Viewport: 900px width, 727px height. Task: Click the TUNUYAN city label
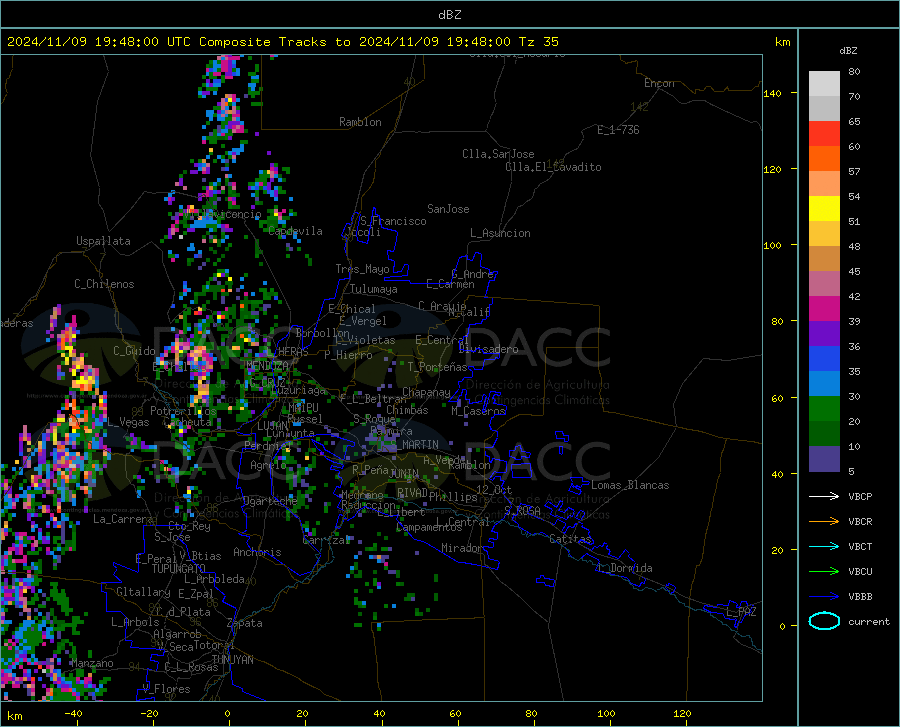tap(232, 660)
